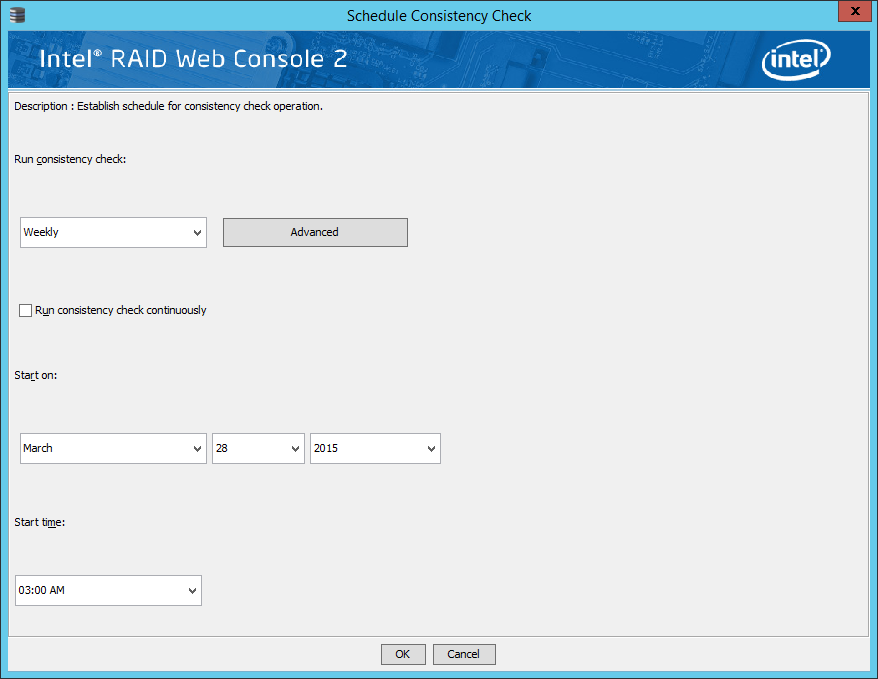
Task: Open the 03:00 AM start time dropdown
Action: (x=108, y=591)
